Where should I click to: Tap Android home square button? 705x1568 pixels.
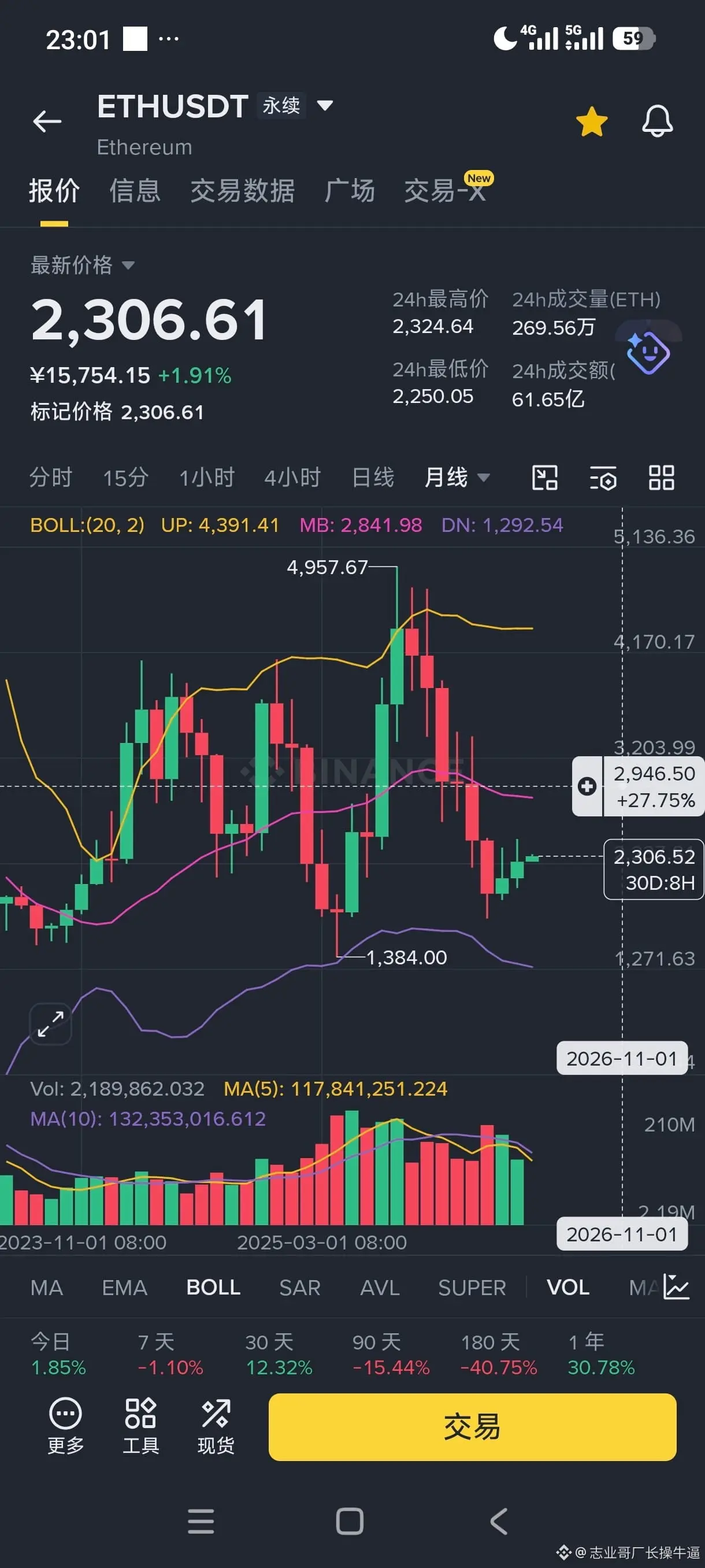pyautogui.click(x=350, y=1521)
